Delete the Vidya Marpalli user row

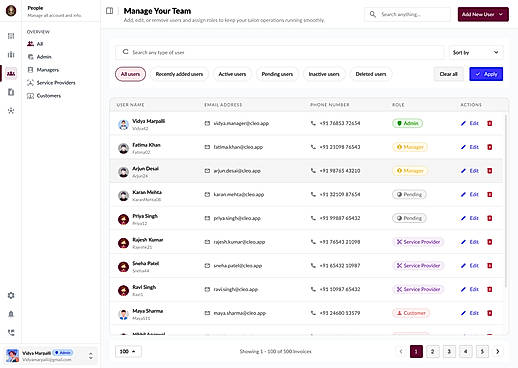point(490,123)
